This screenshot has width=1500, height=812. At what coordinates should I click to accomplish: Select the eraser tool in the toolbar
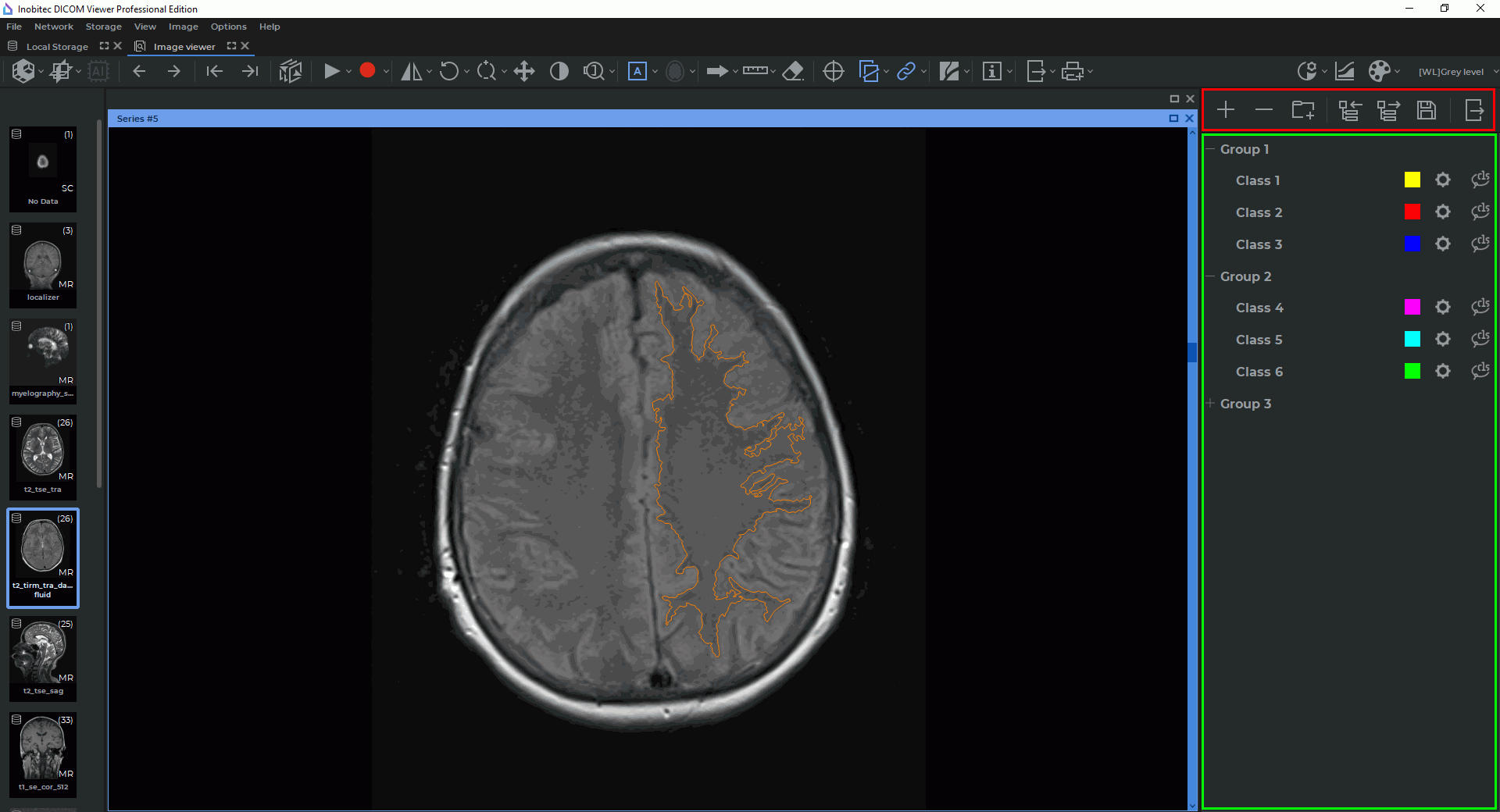793,72
